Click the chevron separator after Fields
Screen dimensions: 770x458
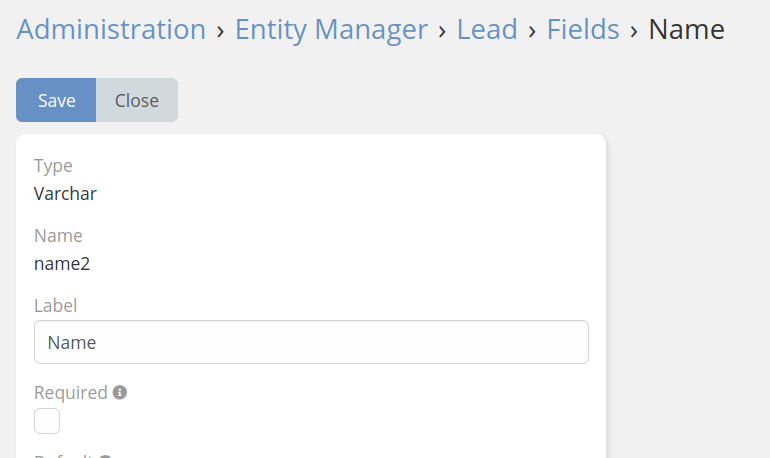point(634,31)
